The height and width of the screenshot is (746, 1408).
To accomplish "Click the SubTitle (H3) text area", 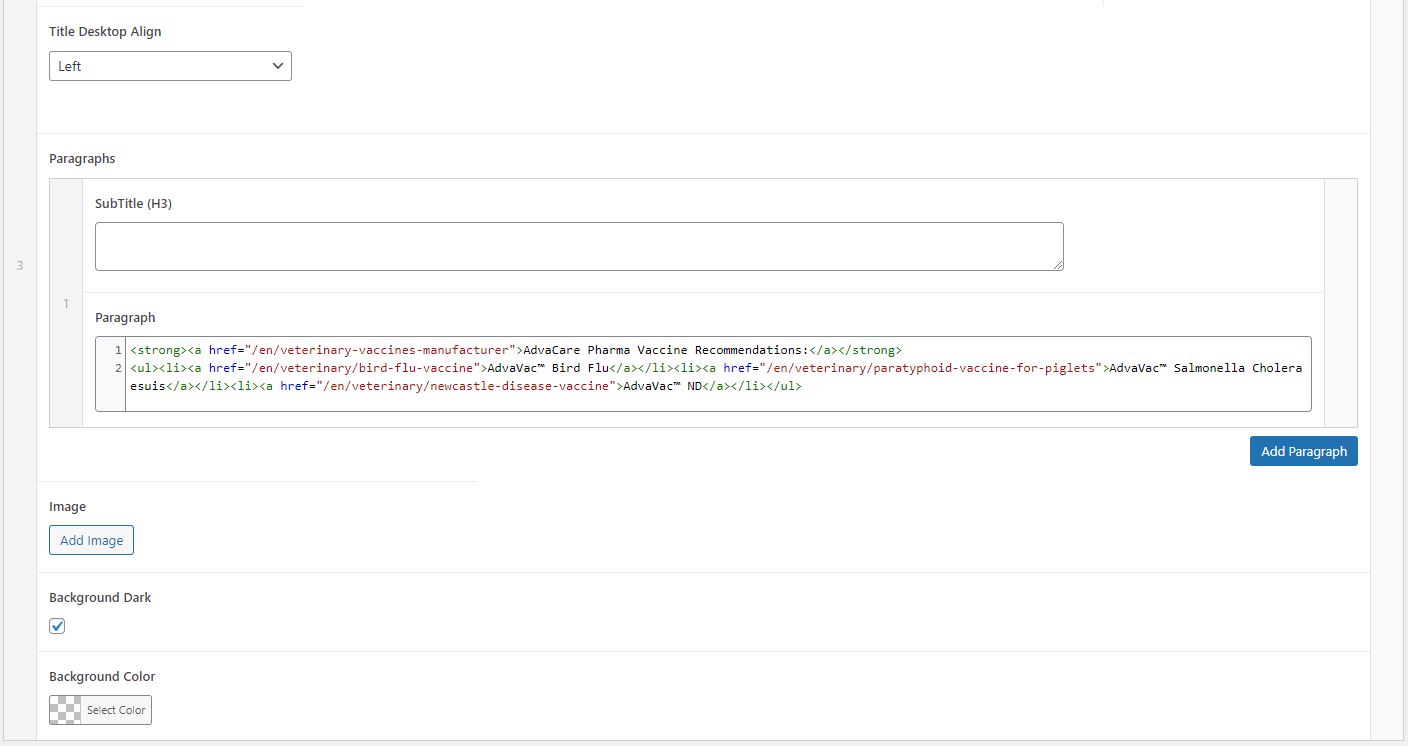I will click(579, 246).
